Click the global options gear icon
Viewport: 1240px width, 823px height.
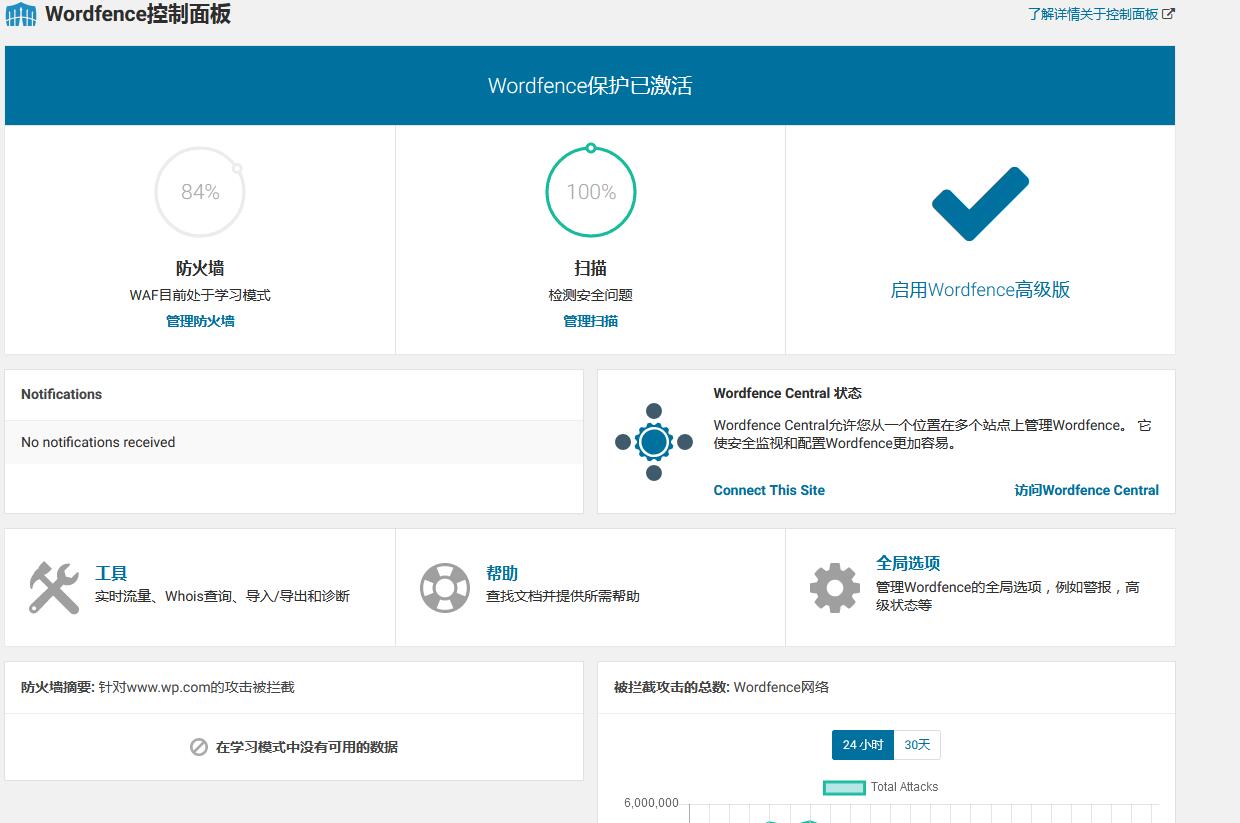(835, 588)
